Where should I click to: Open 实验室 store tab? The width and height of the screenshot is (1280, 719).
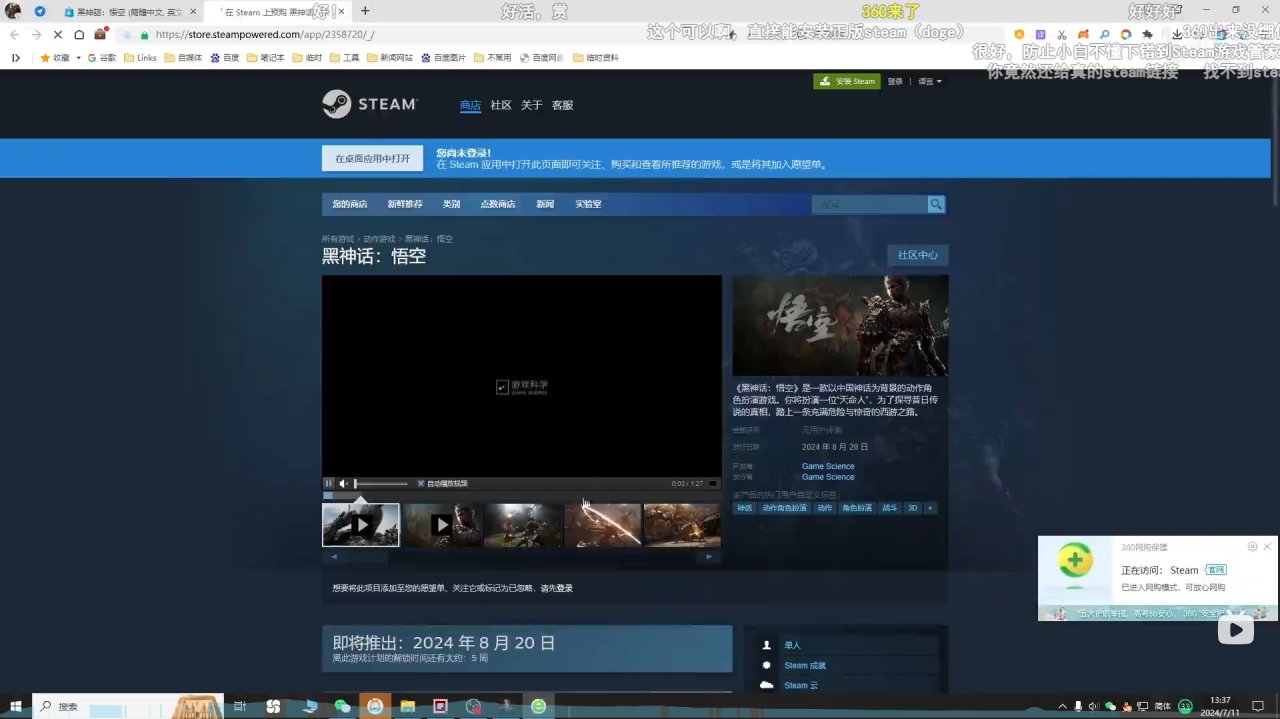(x=588, y=204)
